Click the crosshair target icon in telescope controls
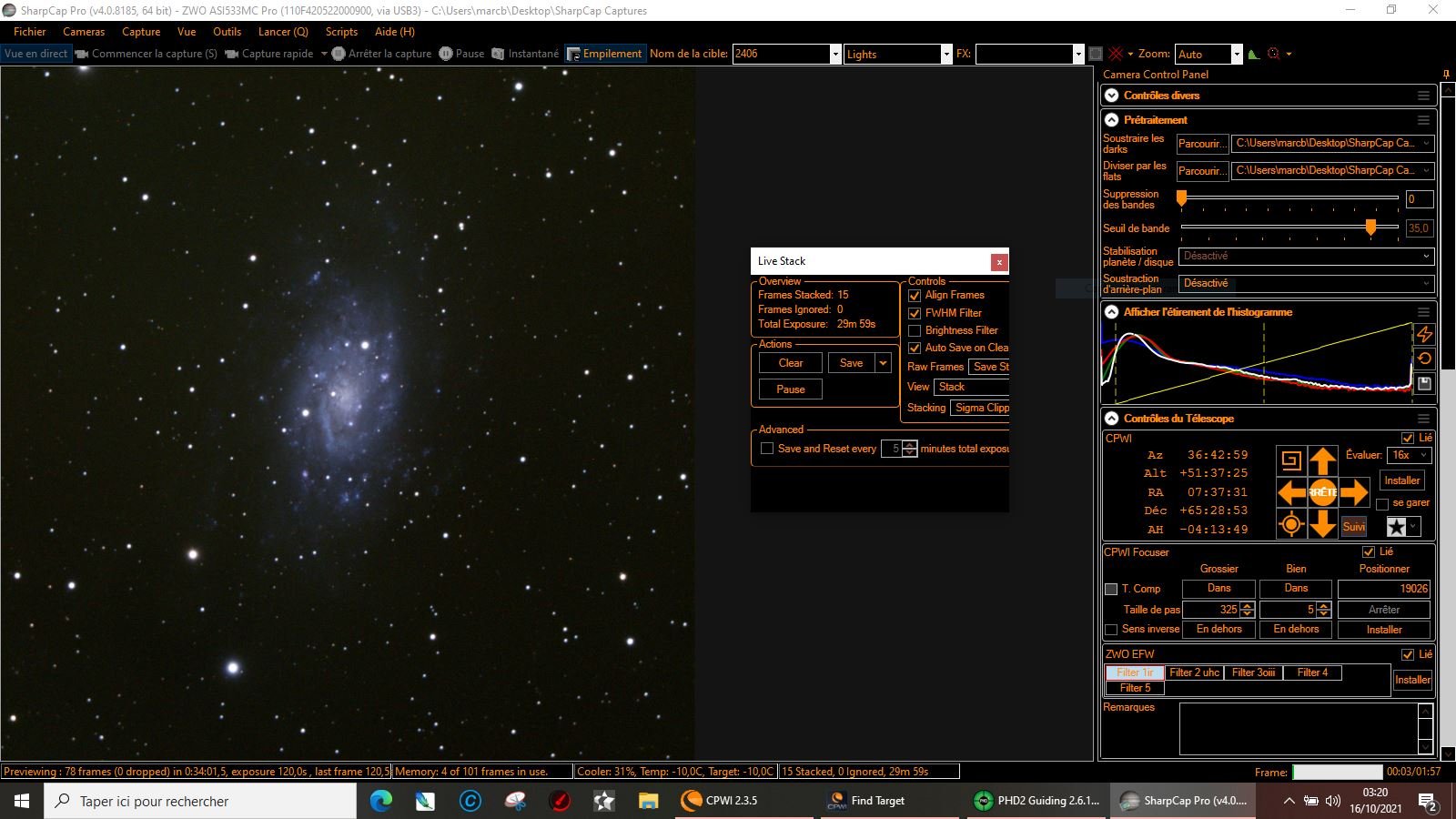The width and height of the screenshot is (1456, 819). (x=1291, y=524)
